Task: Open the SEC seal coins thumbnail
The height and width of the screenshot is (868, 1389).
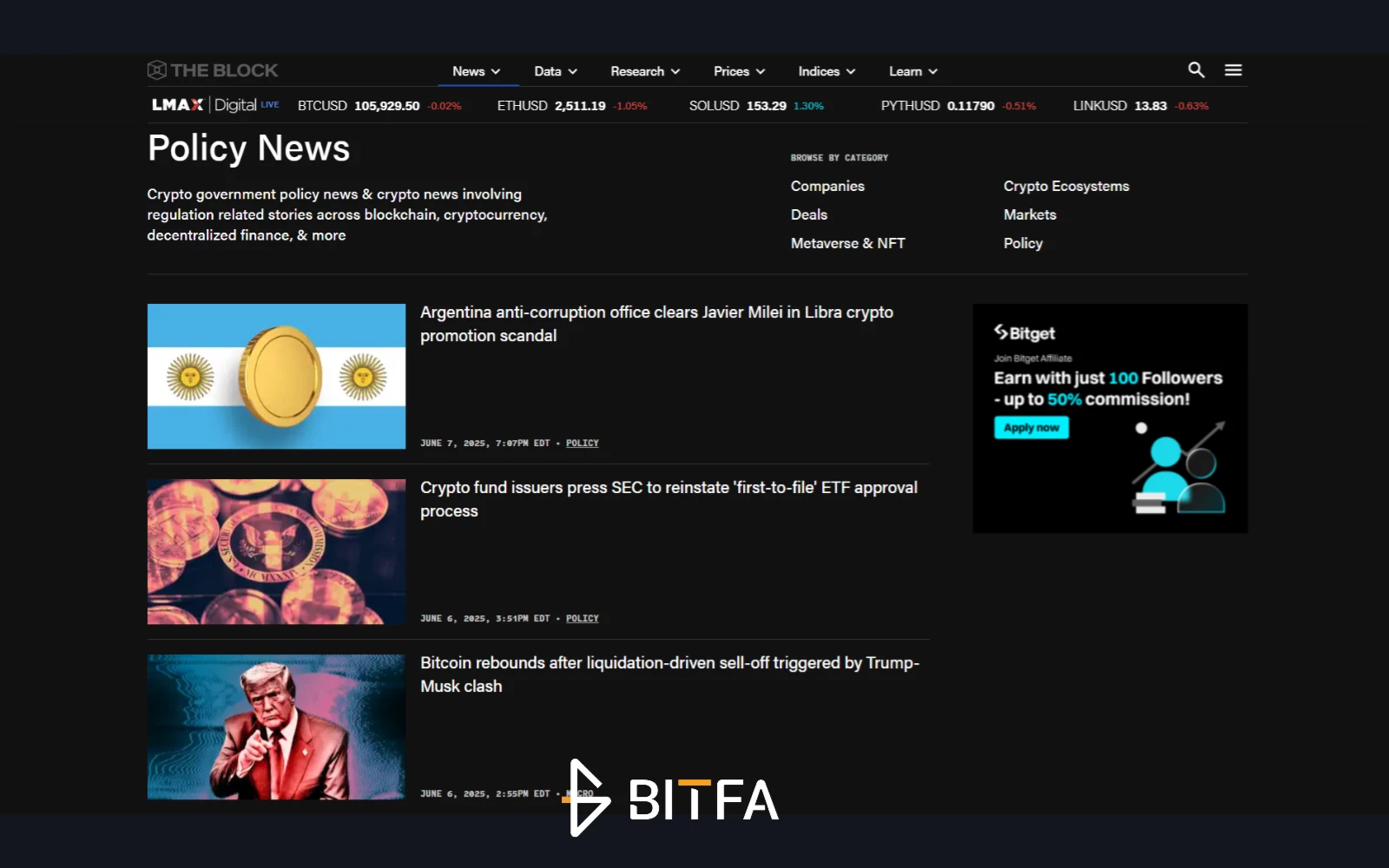Action: [276, 551]
